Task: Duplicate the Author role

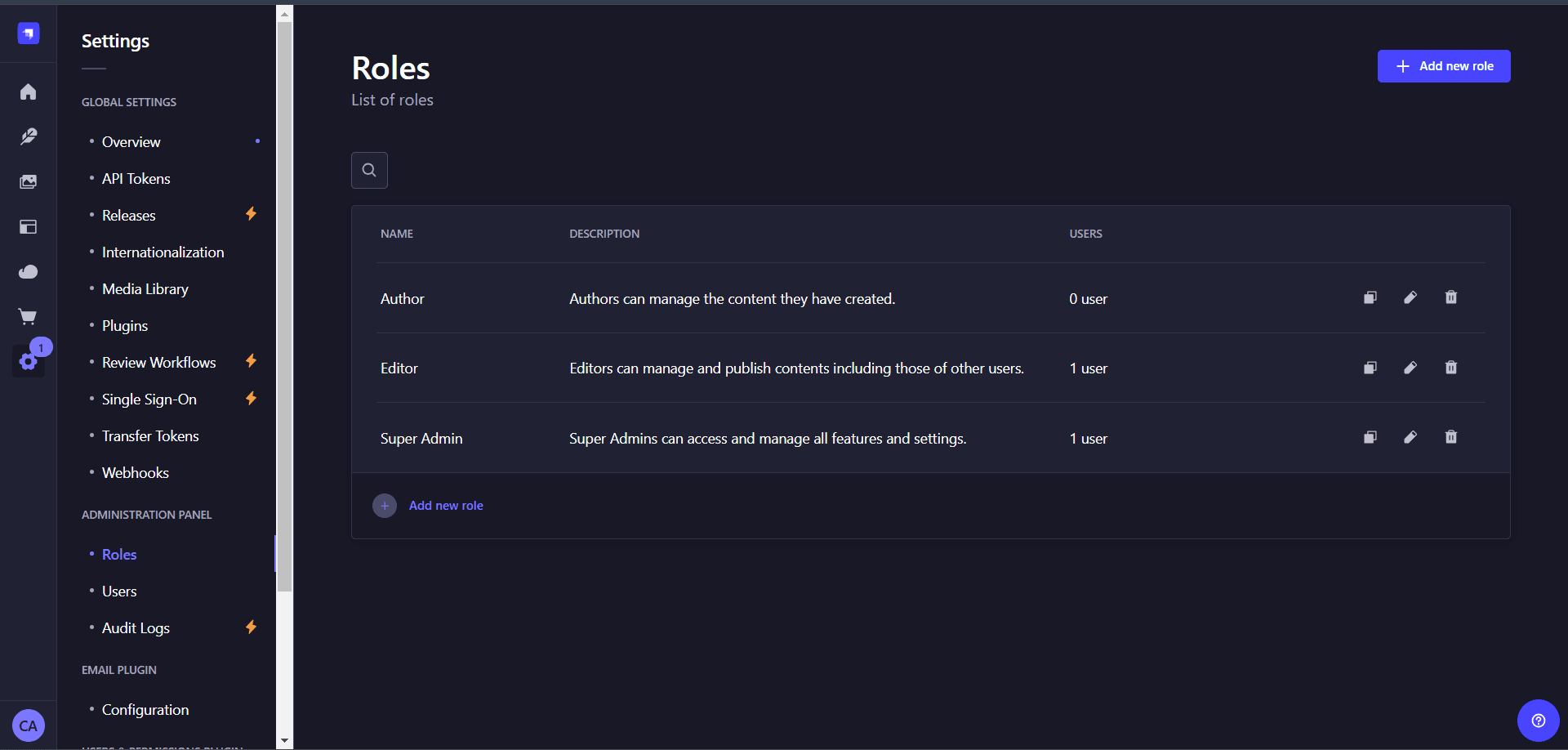Action: 1370,297
